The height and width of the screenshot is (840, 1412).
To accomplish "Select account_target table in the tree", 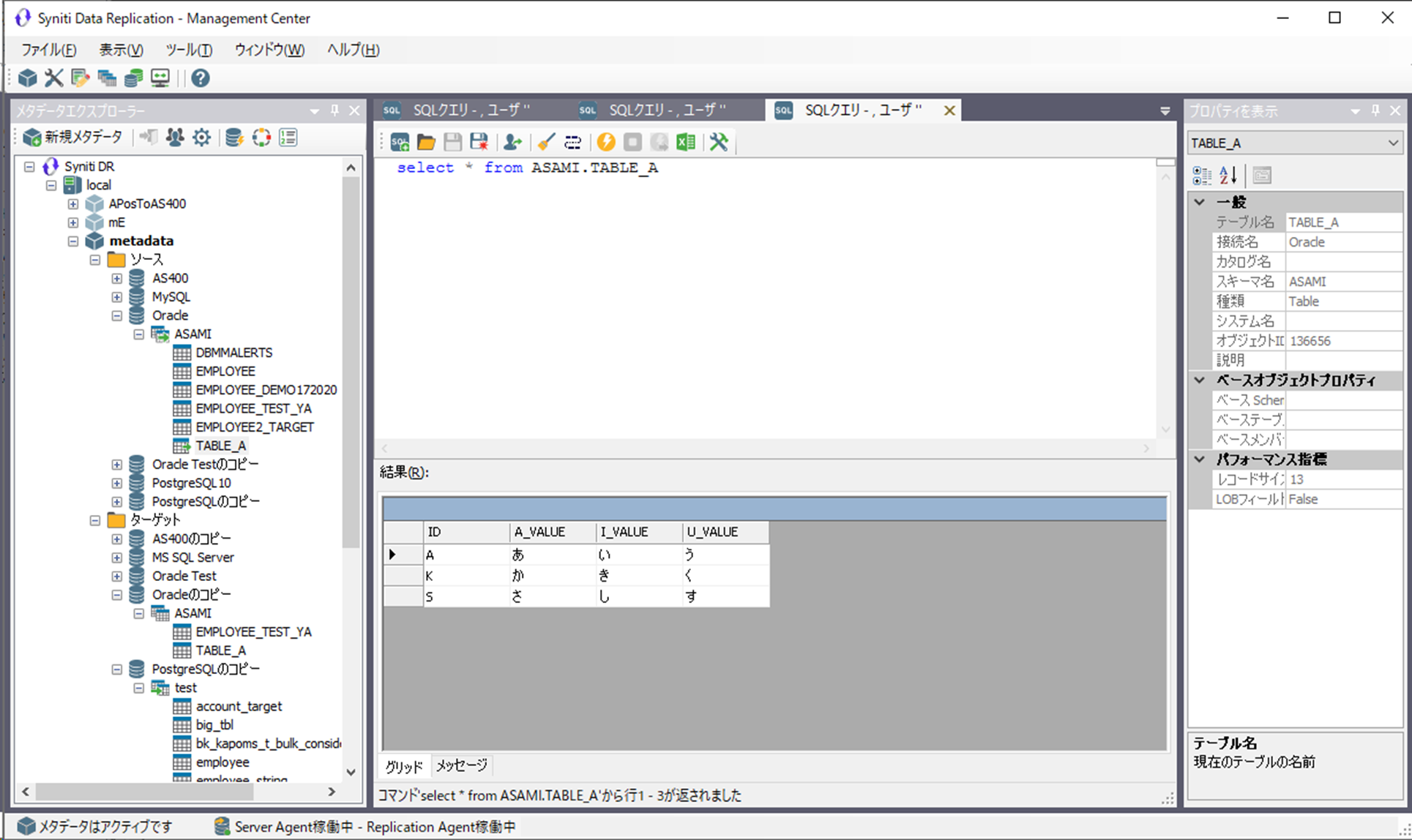I will 239,706.
